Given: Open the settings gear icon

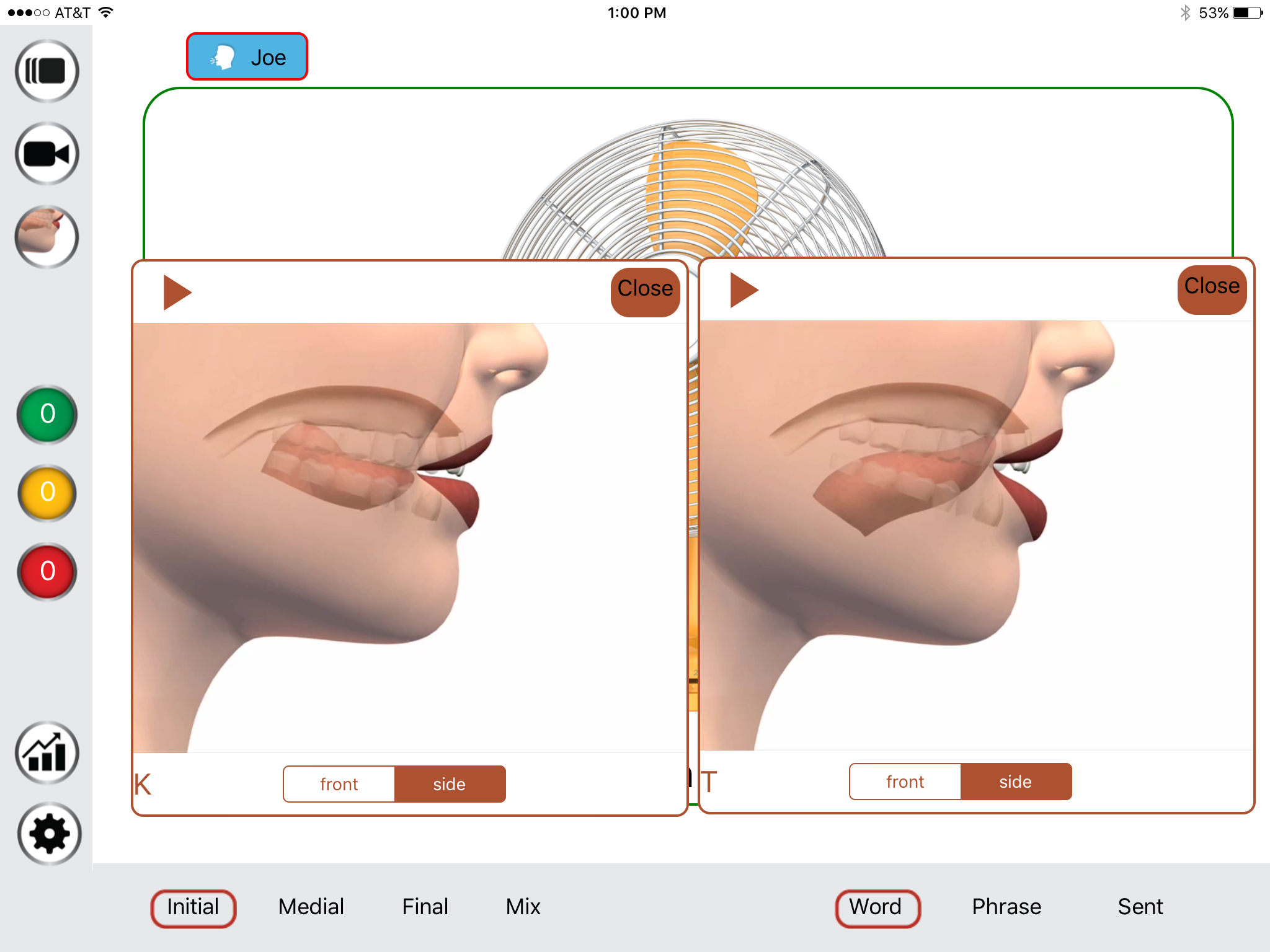Looking at the screenshot, I should pyautogui.click(x=48, y=834).
